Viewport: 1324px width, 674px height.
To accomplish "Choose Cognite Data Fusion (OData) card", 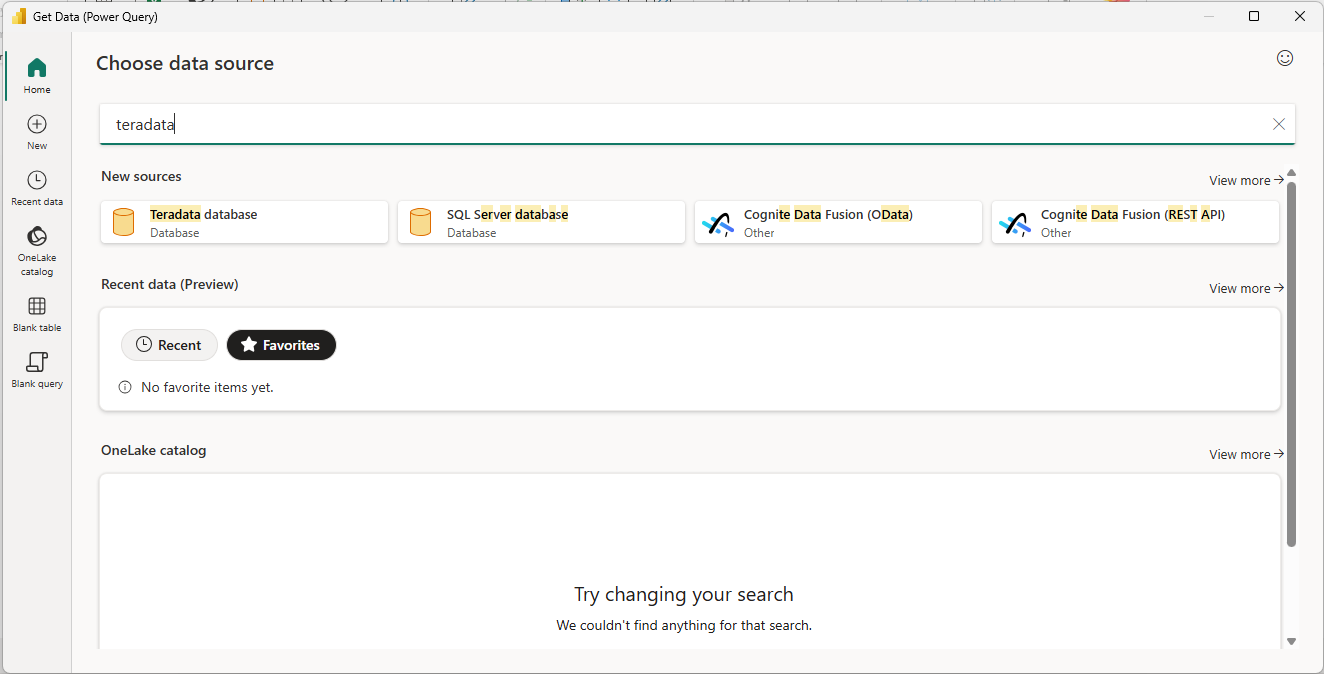I will tap(838, 222).
